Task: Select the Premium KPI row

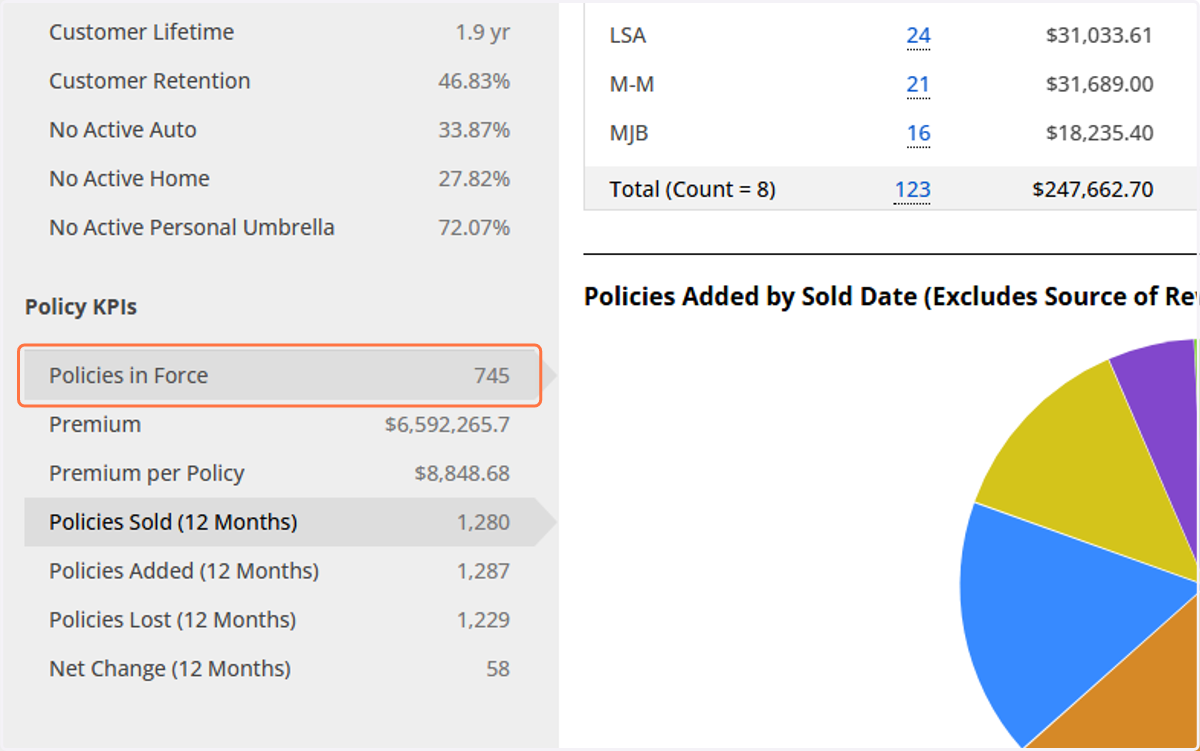Action: tap(280, 425)
